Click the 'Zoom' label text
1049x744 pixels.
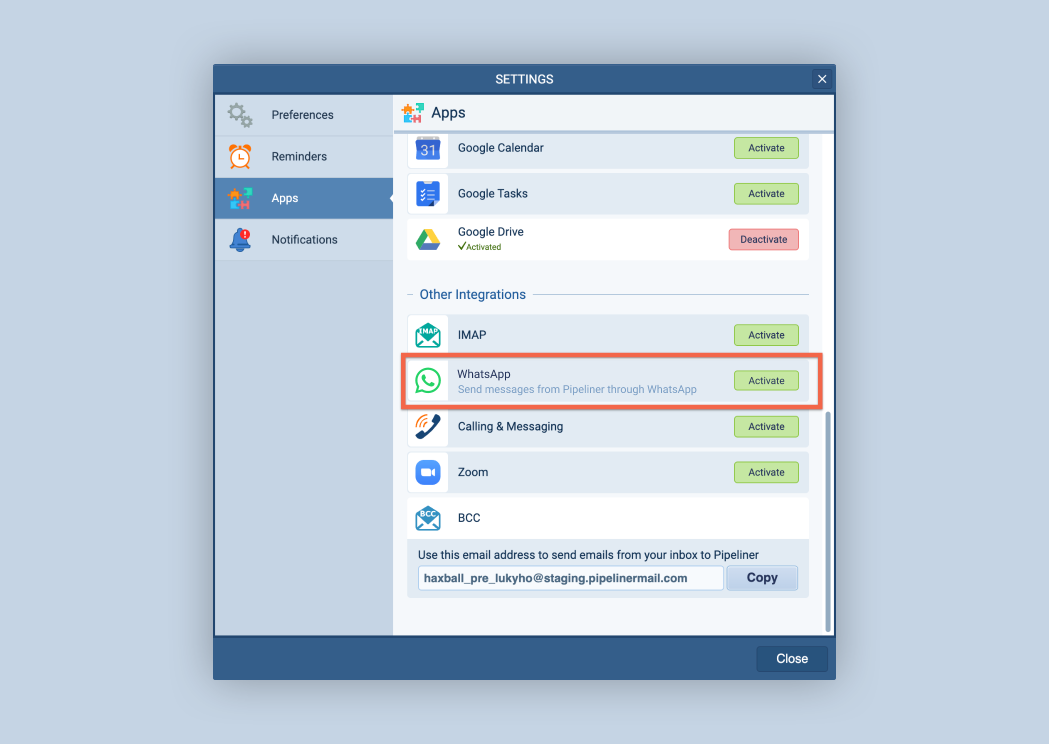(472, 472)
